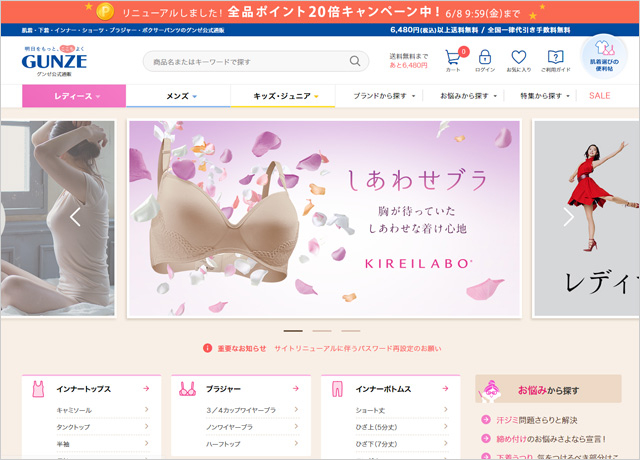640x460 pixels.
Task: Open the round 肌着選びの便利帖 badge
Action: (x=604, y=56)
